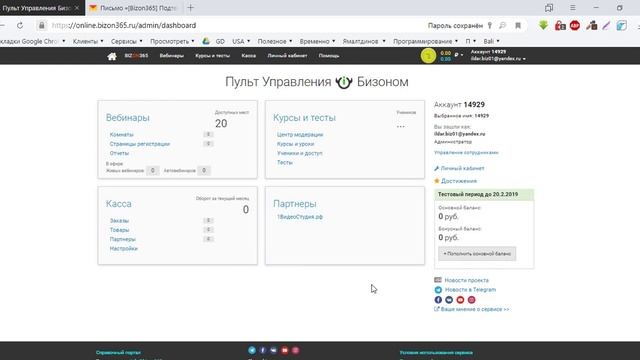
Task: Bookmark this page with the bookmark icon
Action: coord(518,25)
